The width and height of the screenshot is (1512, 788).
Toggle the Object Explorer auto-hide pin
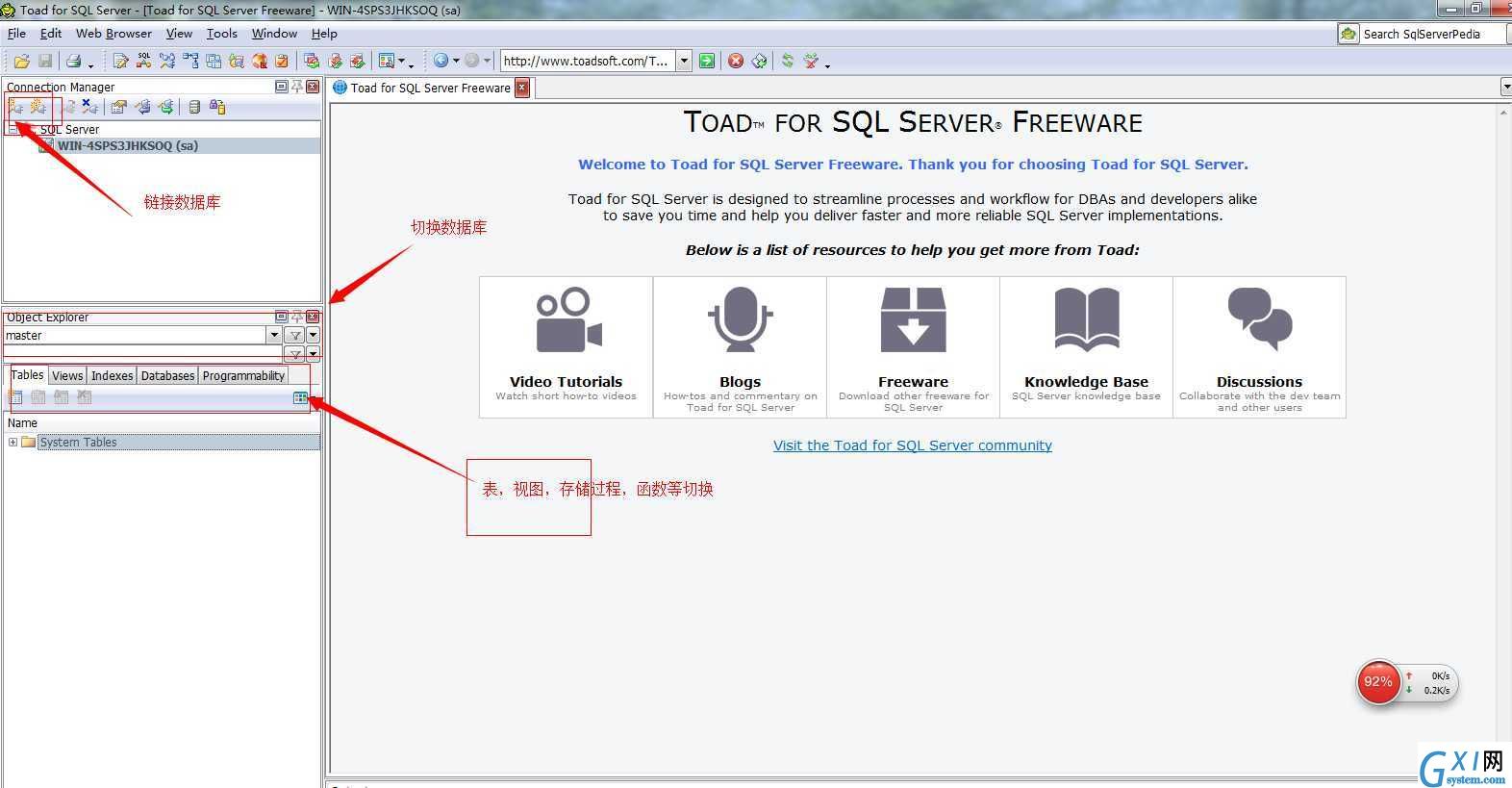point(297,317)
